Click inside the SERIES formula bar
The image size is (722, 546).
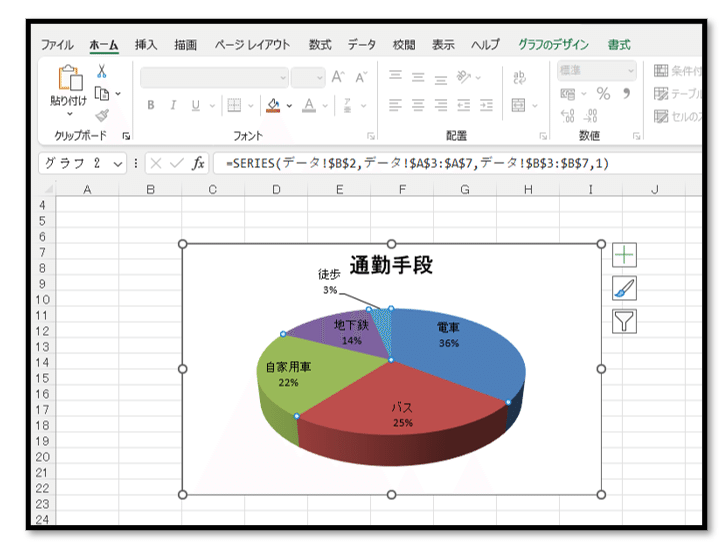point(458,163)
